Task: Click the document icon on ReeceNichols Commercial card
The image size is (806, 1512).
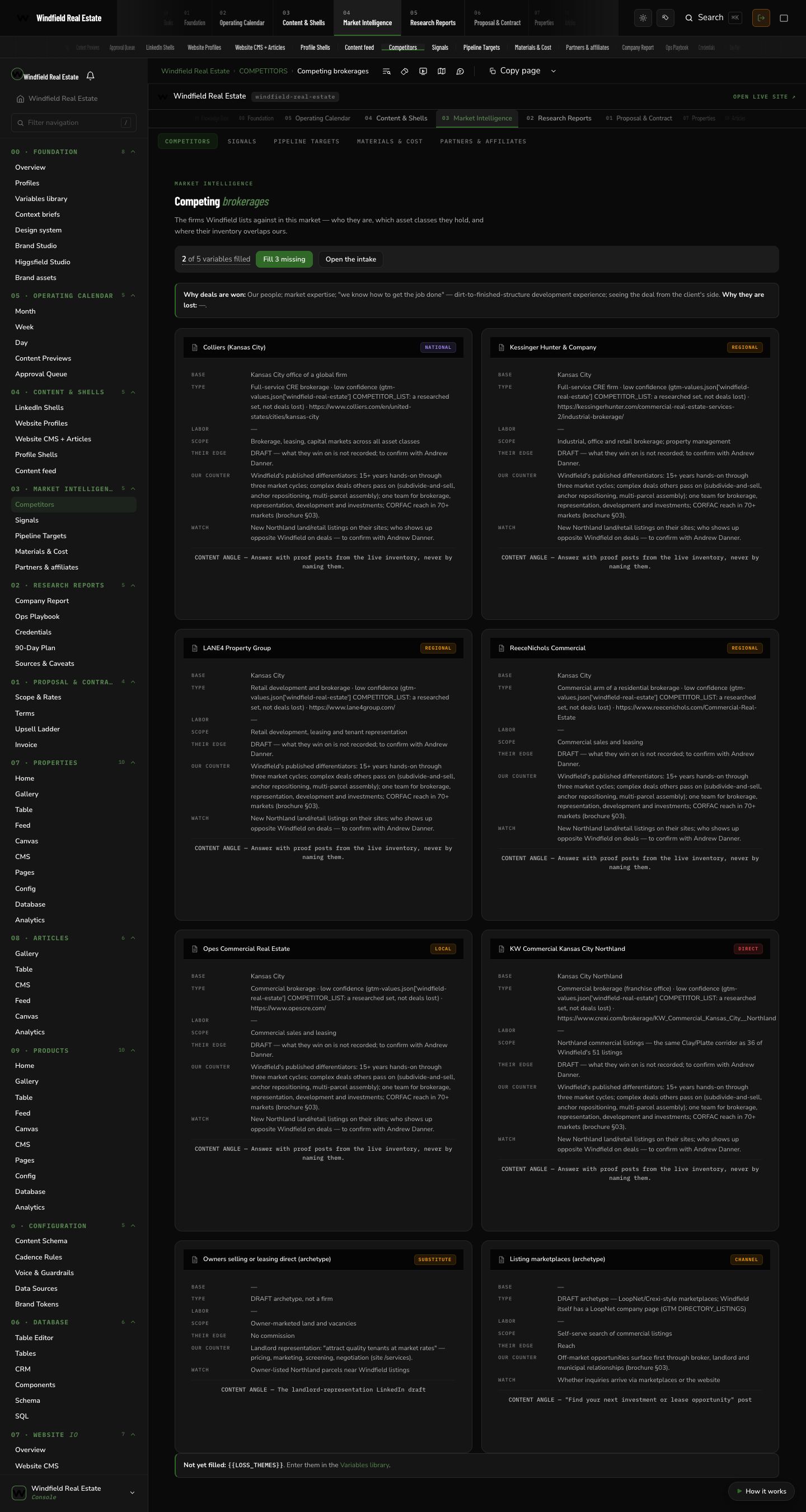Action: (502, 648)
